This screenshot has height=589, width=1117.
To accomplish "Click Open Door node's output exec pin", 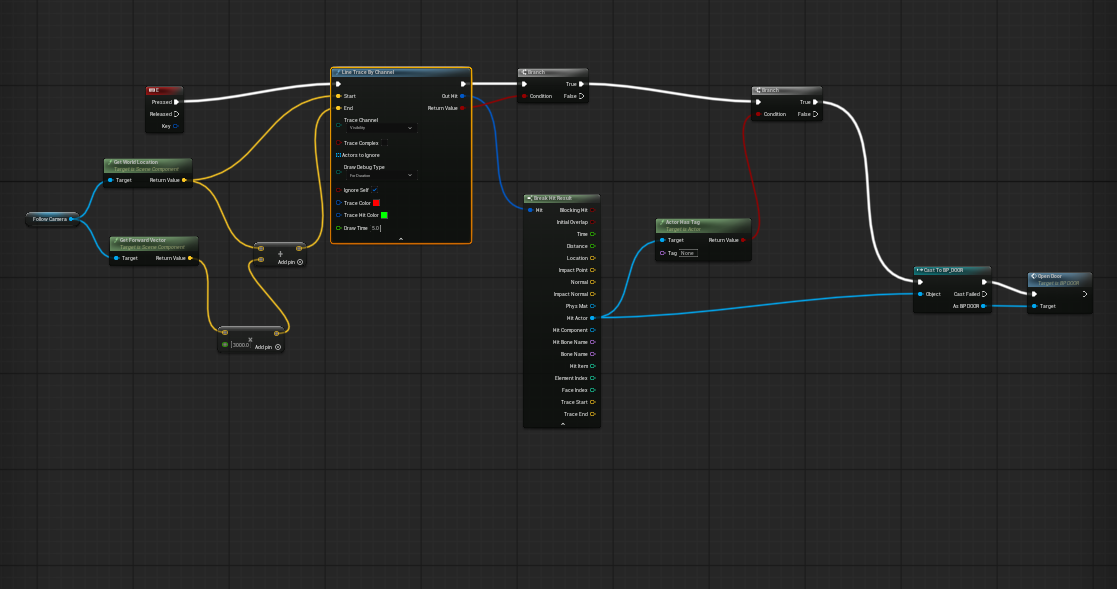I will pos(1084,294).
